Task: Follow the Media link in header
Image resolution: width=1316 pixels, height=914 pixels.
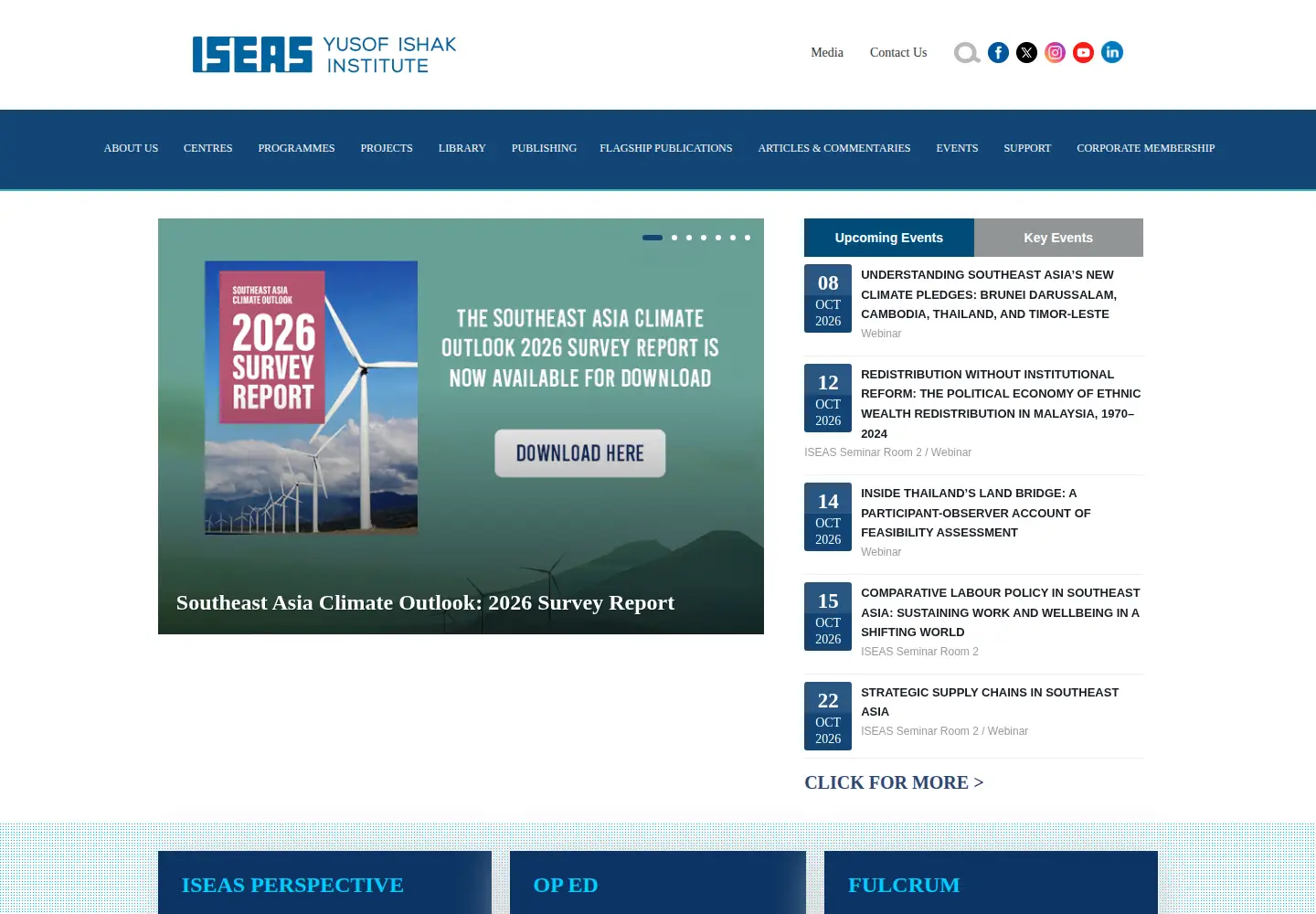Action: point(827,53)
